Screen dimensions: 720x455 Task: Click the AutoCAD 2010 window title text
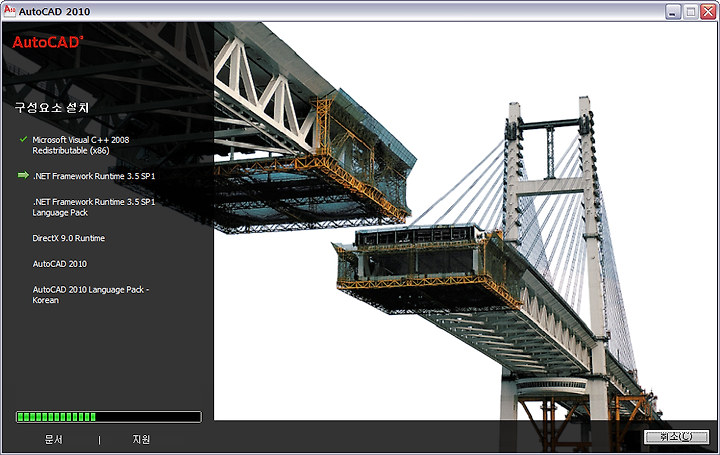click(x=54, y=11)
